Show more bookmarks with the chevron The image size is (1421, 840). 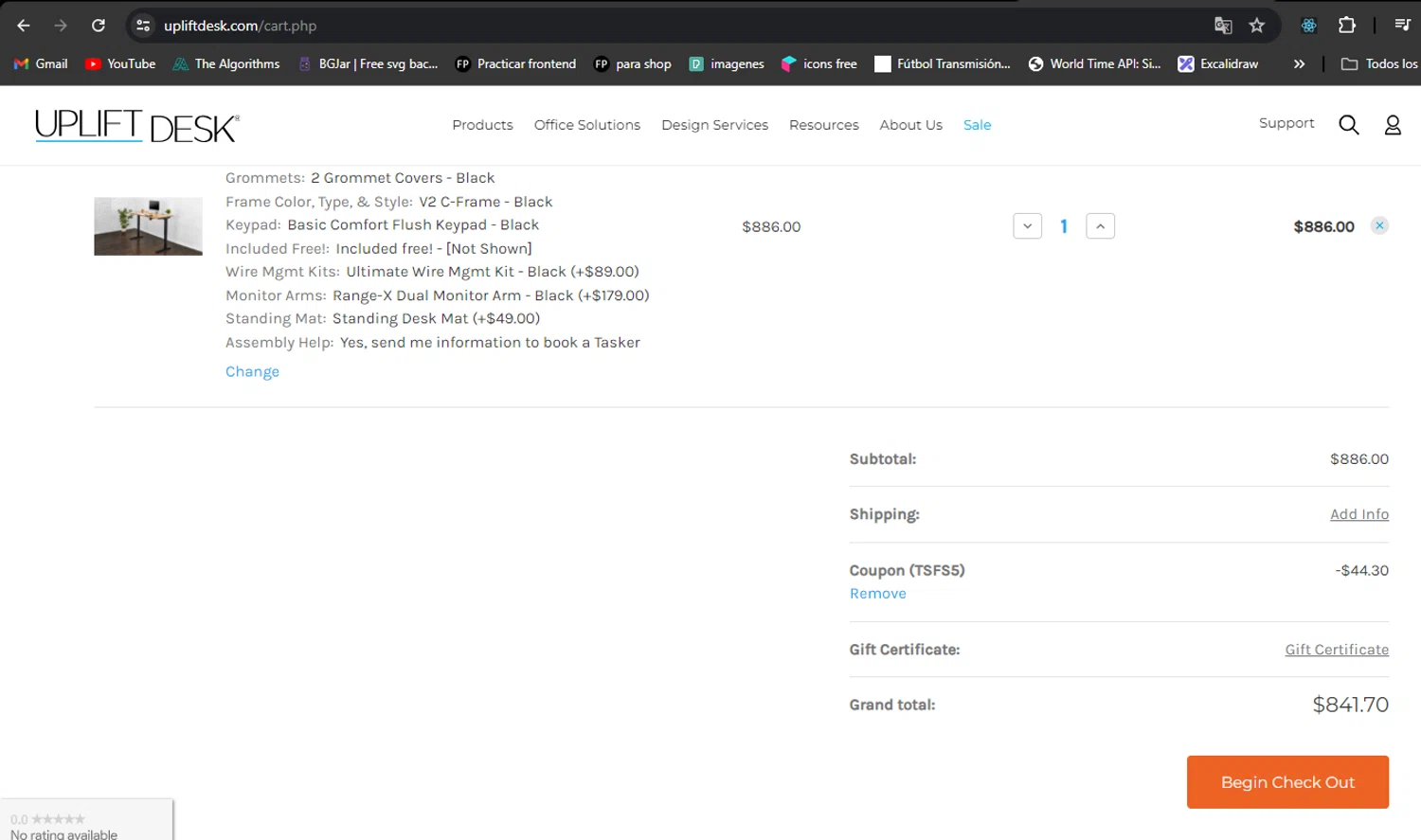[1299, 63]
